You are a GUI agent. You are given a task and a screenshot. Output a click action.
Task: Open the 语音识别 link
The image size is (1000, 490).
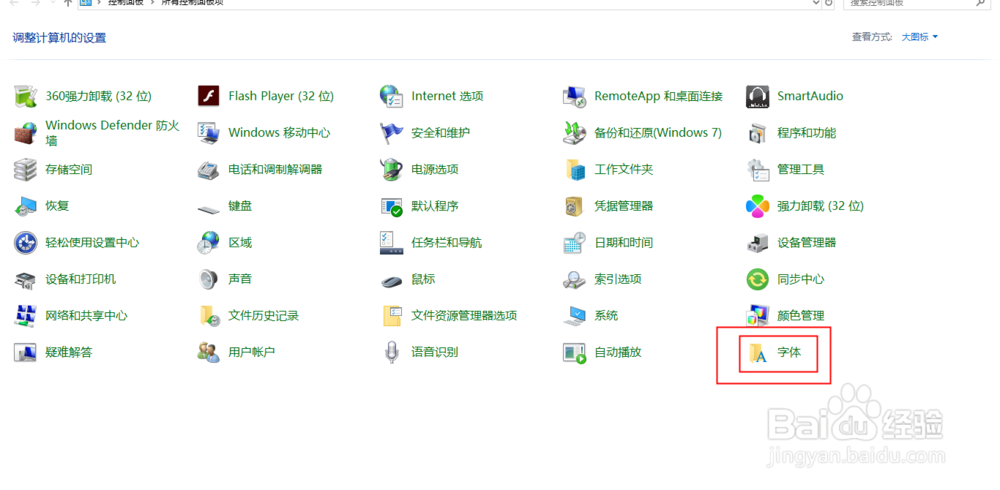(434, 352)
